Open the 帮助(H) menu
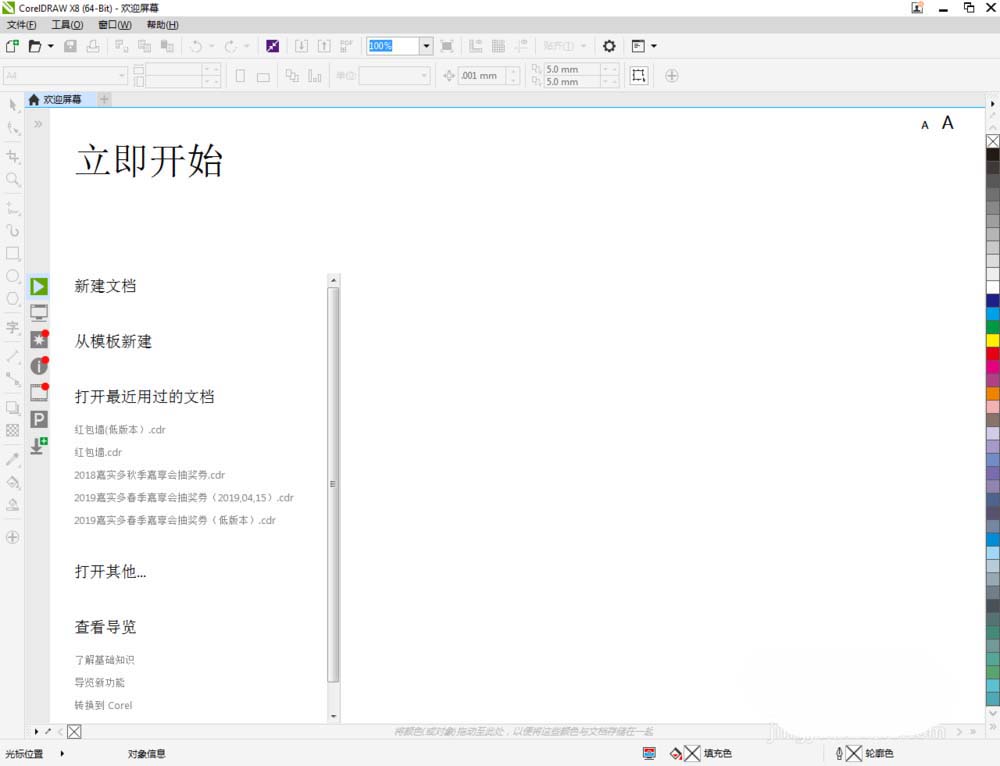Image resolution: width=1000 pixels, height=766 pixels. [x=163, y=25]
